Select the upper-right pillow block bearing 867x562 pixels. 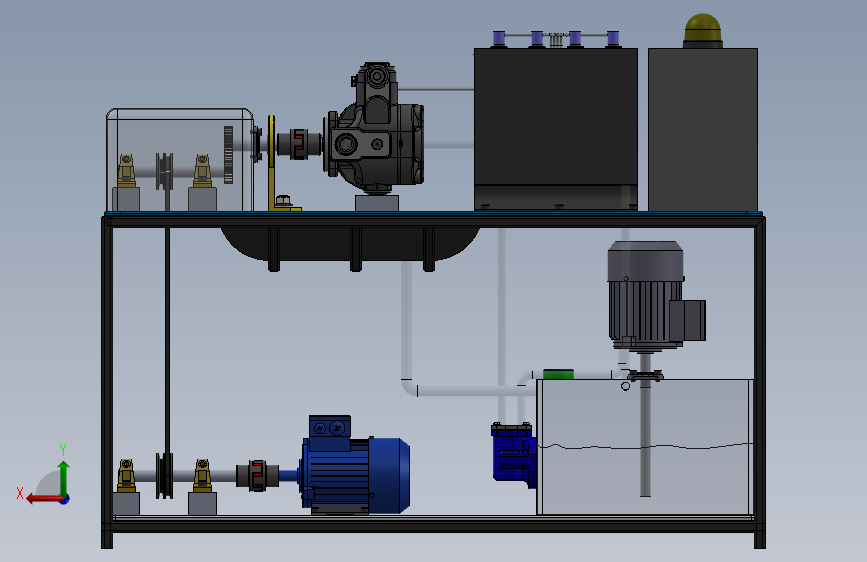pyautogui.click(x=202, y=171)
